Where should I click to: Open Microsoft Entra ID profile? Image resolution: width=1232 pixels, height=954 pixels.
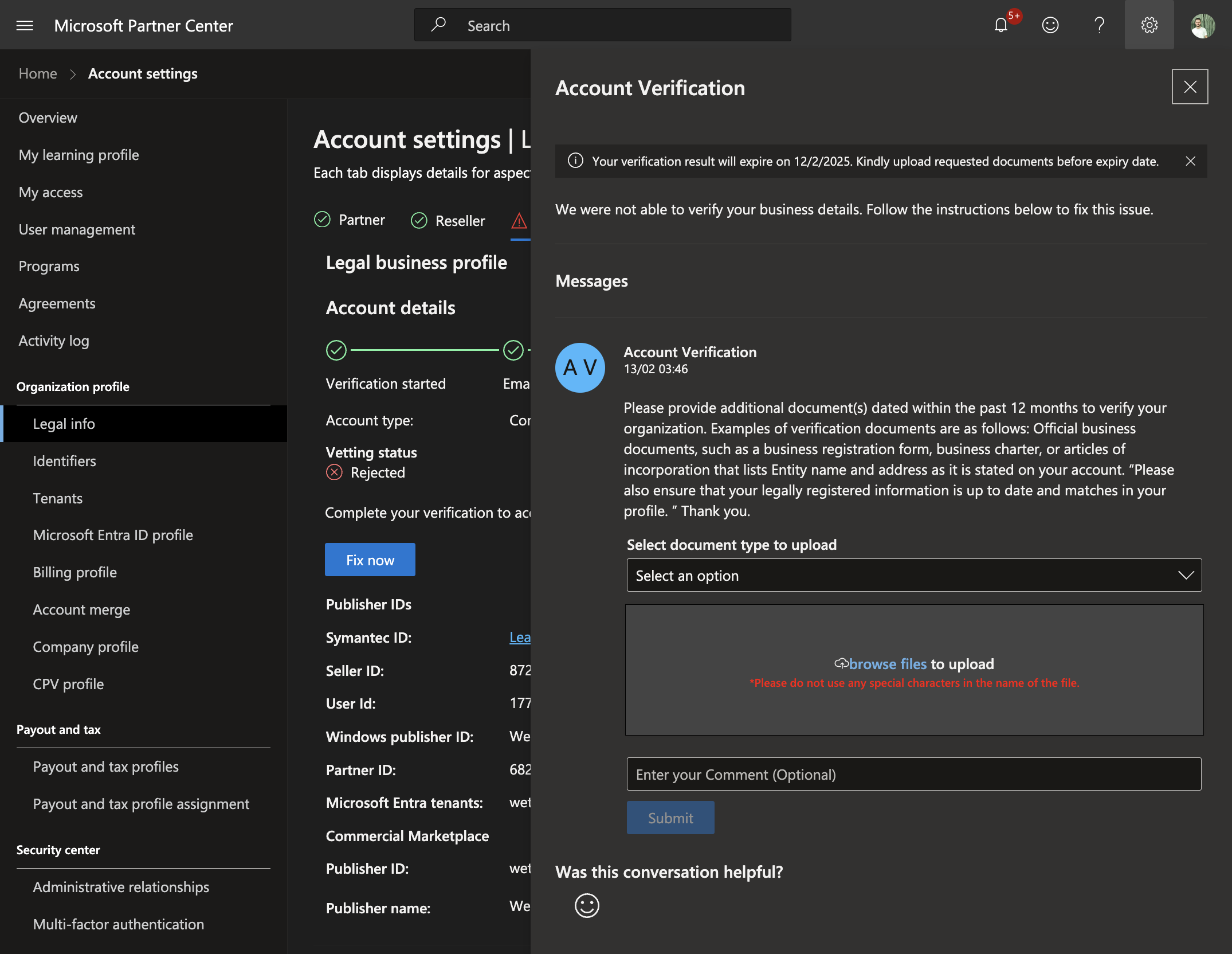(x=113, y=535)
